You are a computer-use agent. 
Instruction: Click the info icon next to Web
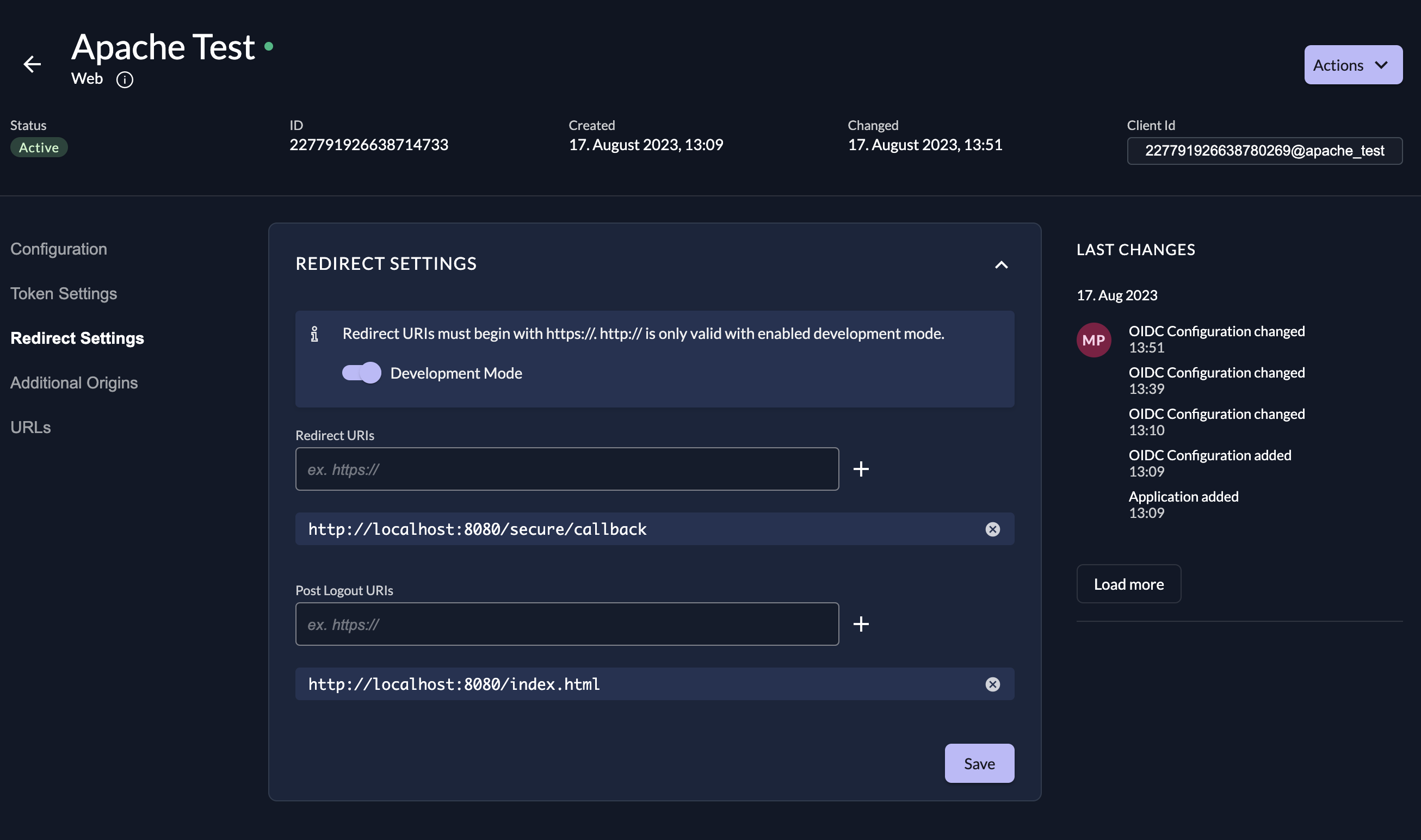[x=125, y=79]
